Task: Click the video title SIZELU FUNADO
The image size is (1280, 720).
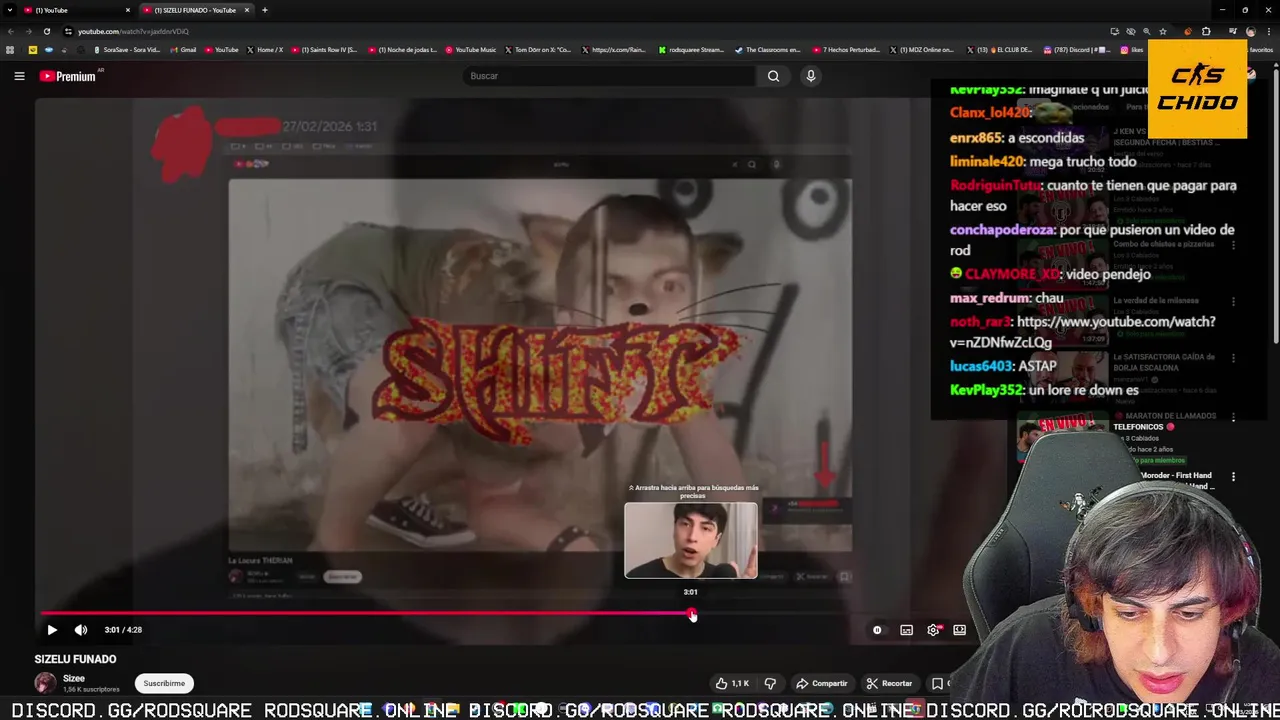Action: point(75,659)
